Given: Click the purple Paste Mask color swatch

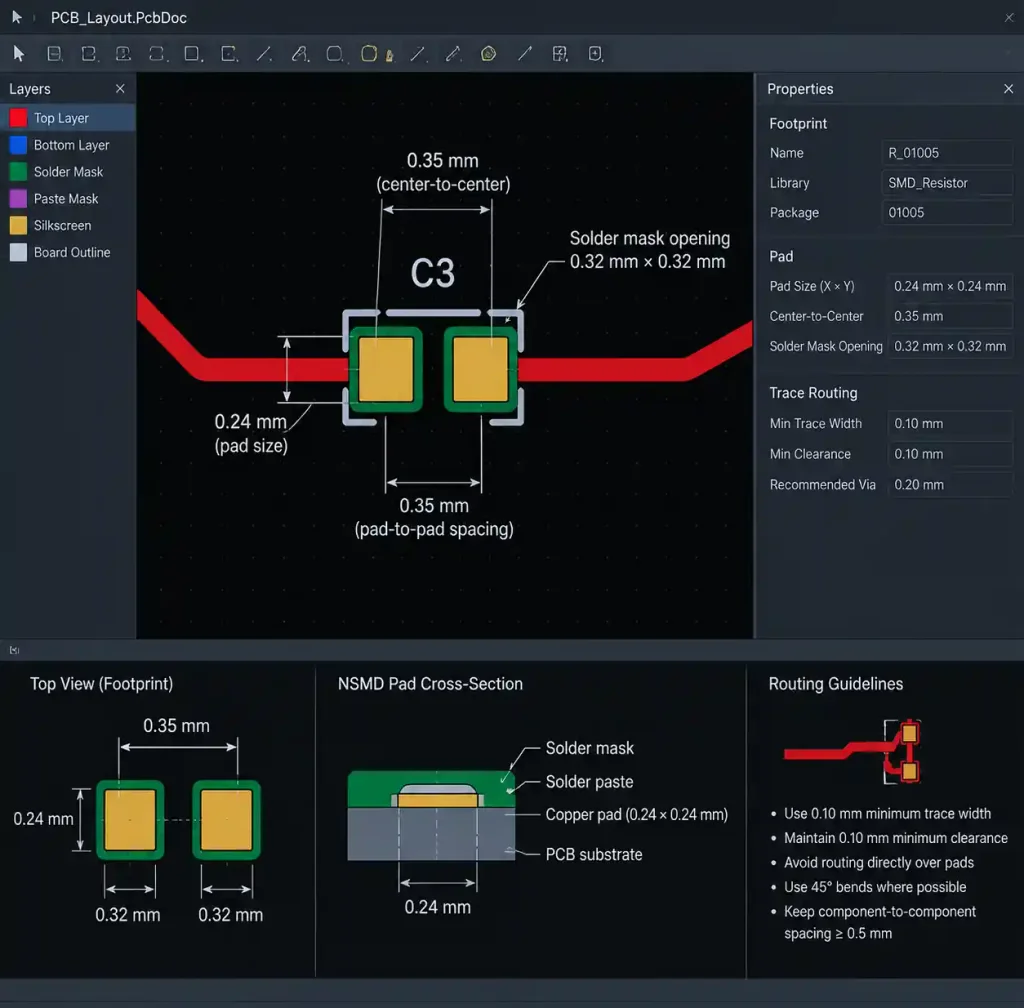Looking at the screenshot, I should (x=18, y=198).
